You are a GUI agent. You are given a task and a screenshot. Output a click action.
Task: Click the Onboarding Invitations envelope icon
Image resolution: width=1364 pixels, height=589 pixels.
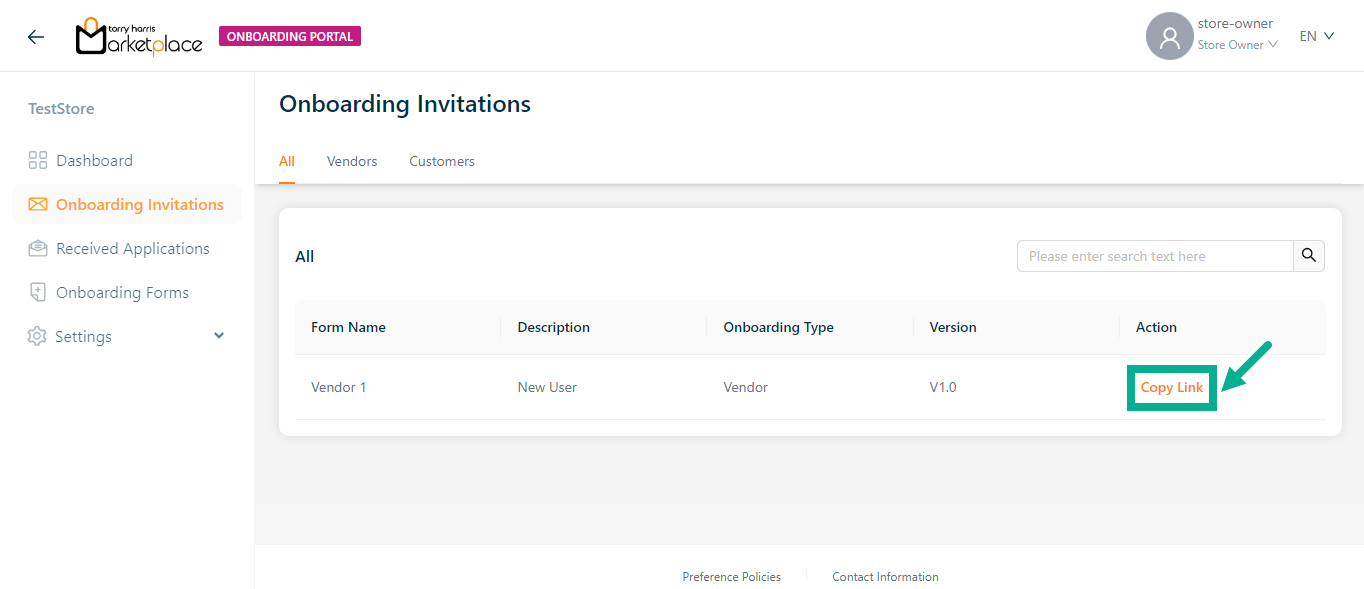[38, 205]
